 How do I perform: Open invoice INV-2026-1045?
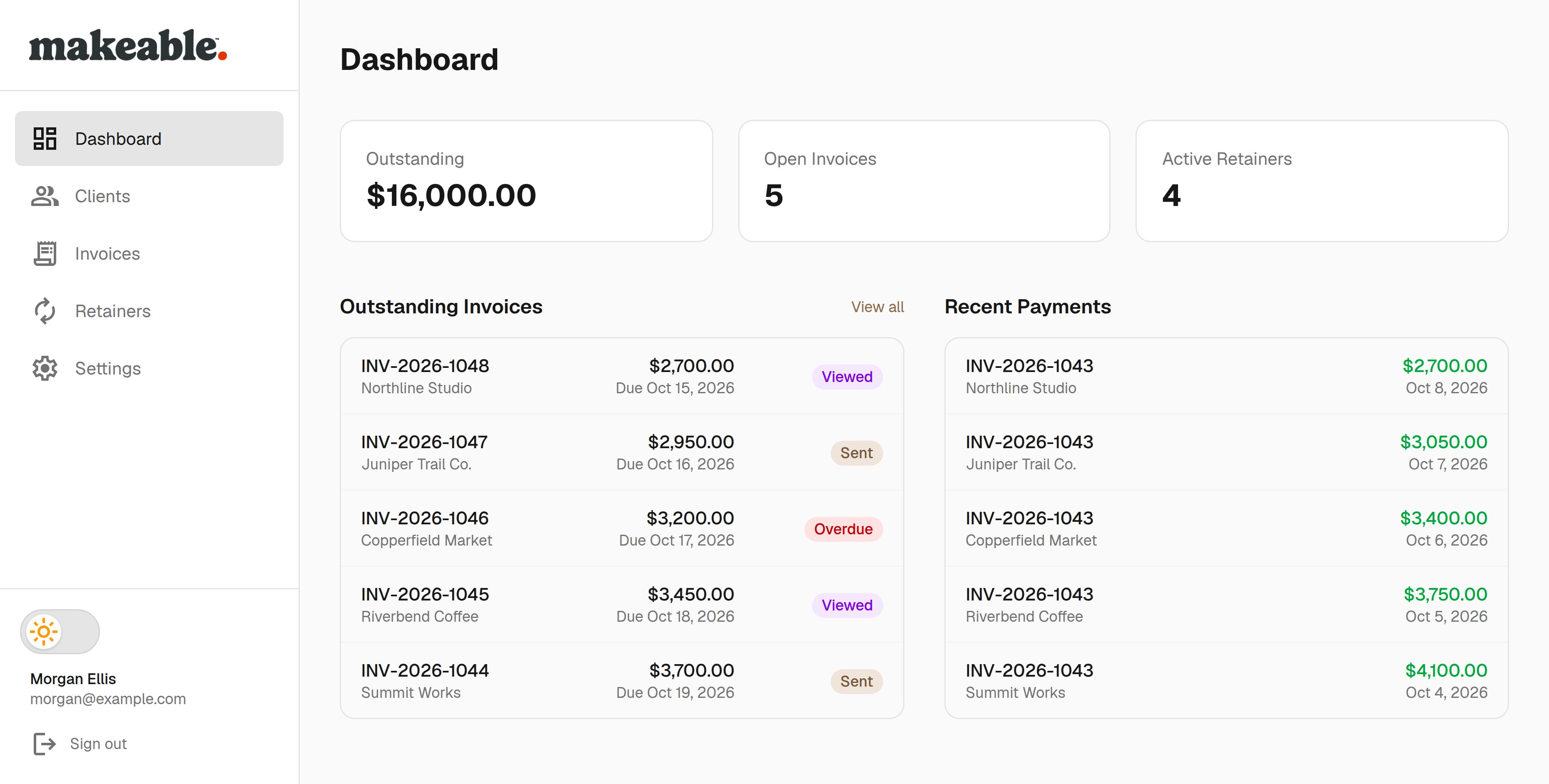(622, 605)
